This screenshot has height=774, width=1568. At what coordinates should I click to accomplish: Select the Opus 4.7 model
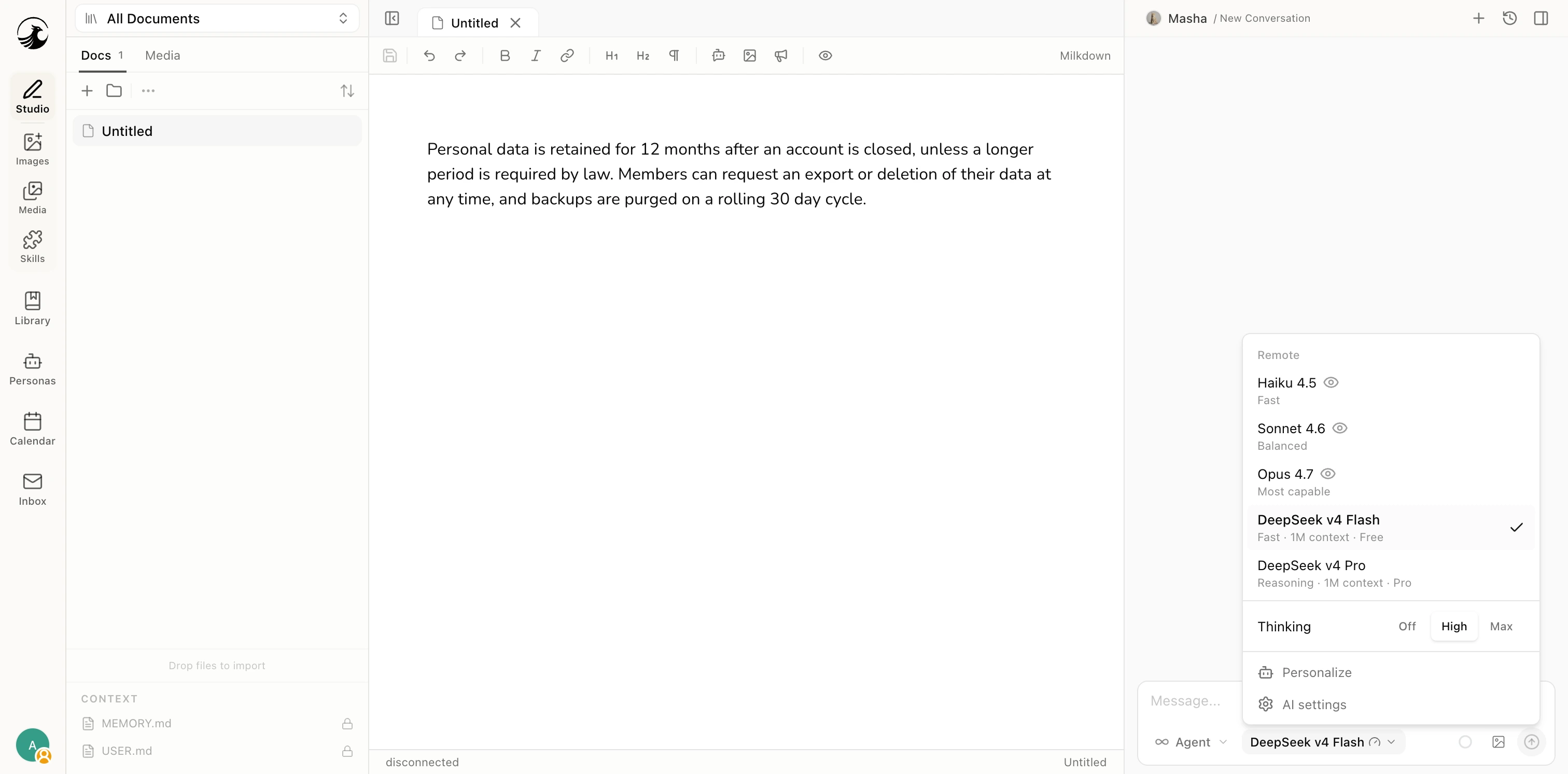click(x=1390, y=482)
